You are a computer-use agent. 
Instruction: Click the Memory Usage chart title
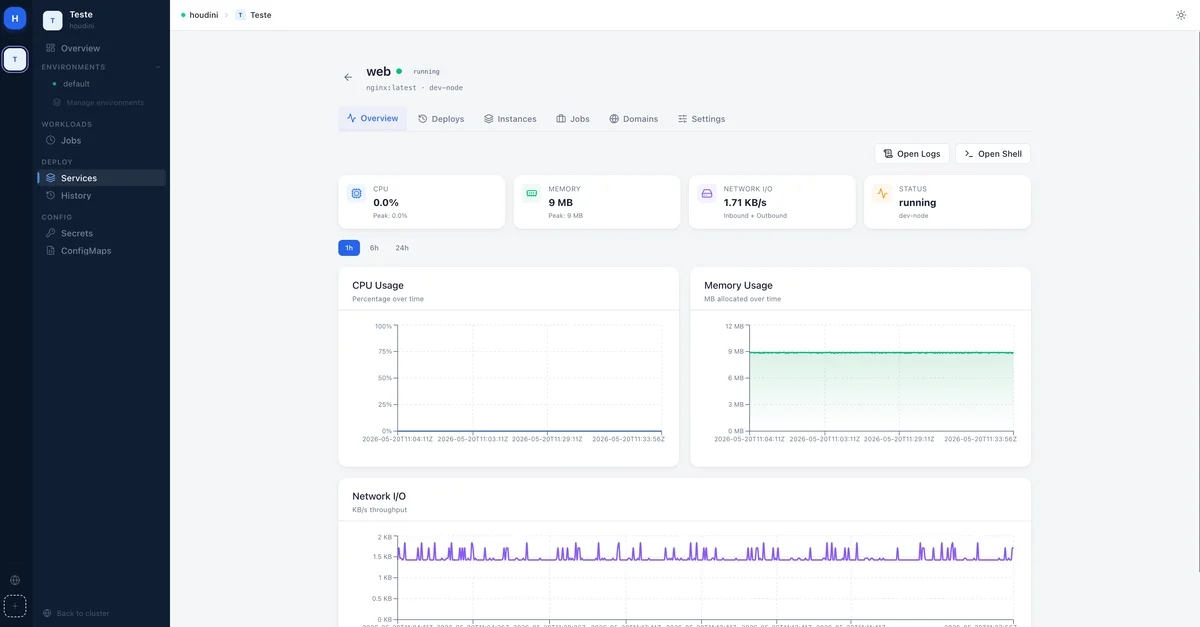[738, 286]
